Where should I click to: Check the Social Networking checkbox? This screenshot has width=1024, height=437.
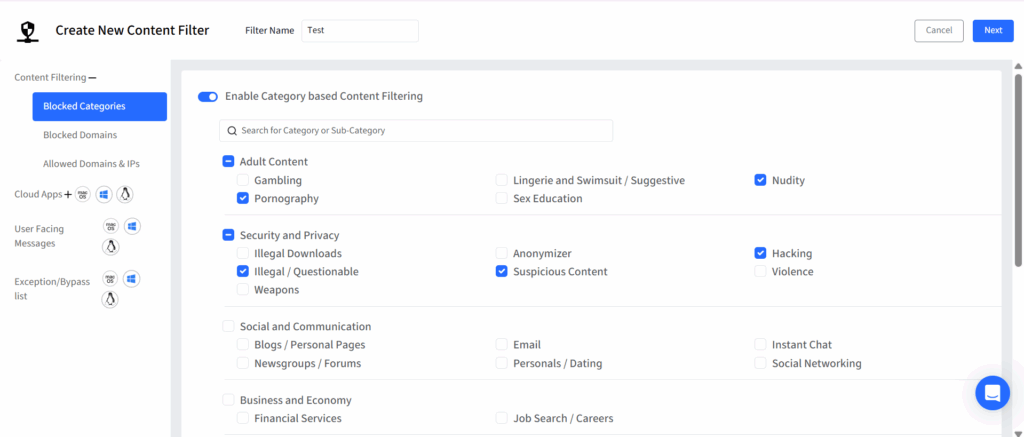click(761, 363)
